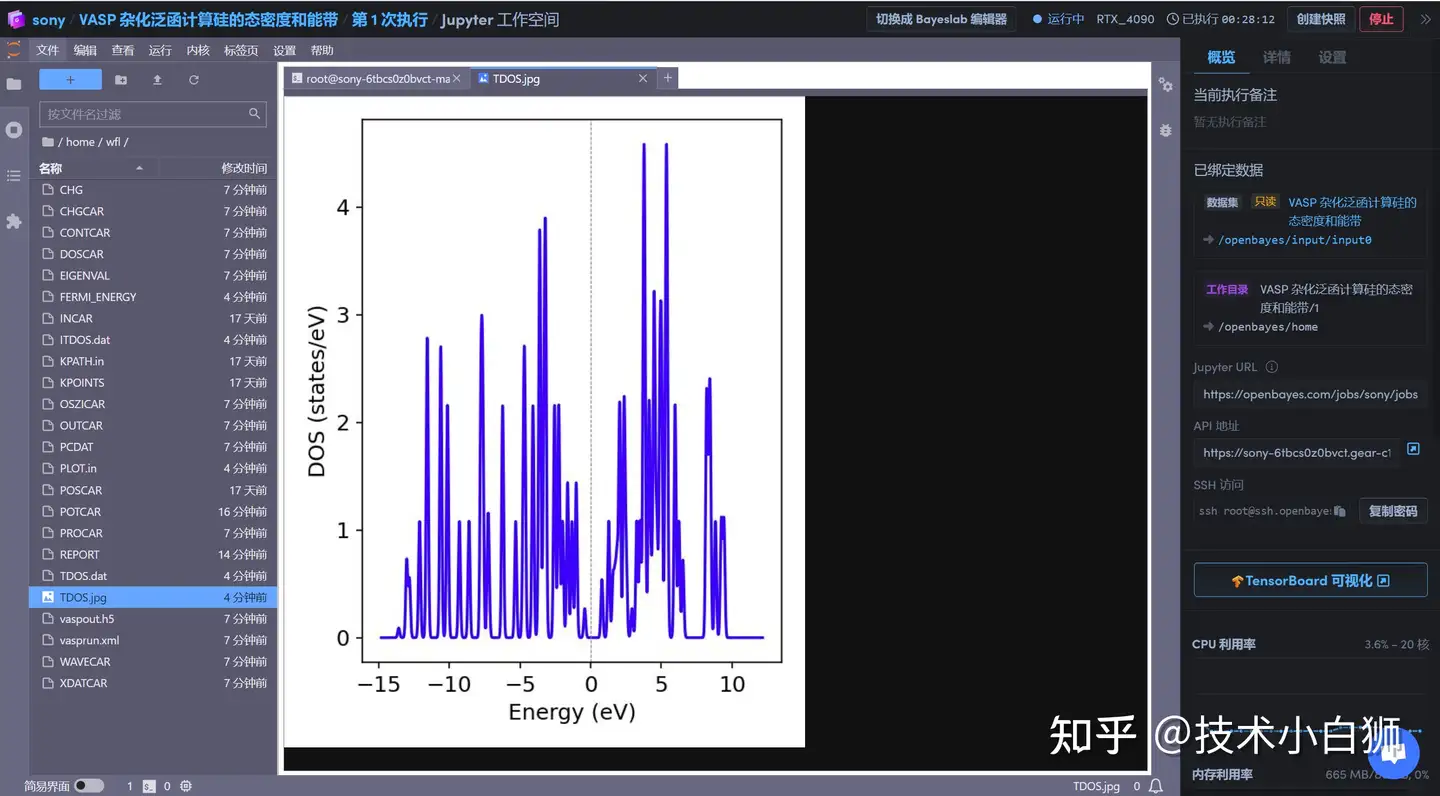1440x796 pixels.
Task: Close the root@sony terminal tab
Action: pos(457,78)
